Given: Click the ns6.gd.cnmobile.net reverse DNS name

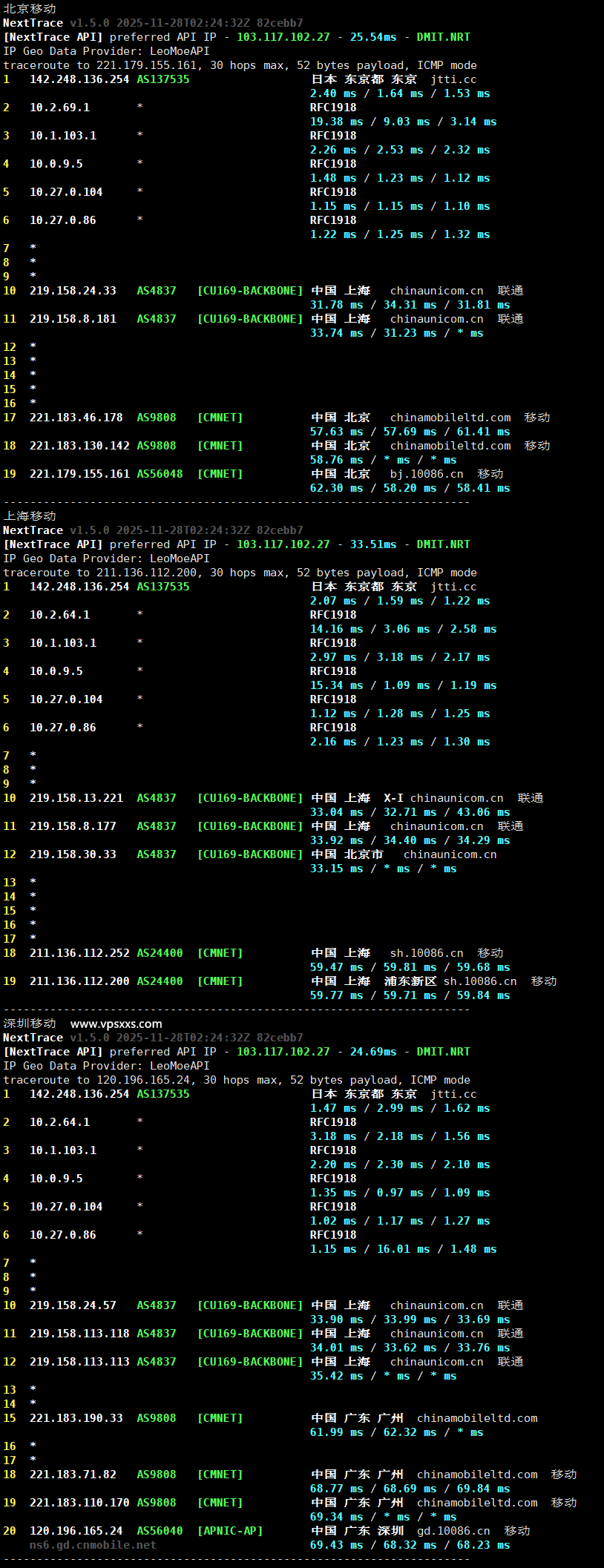Looking at the screenshot, I should [93, 1545].
